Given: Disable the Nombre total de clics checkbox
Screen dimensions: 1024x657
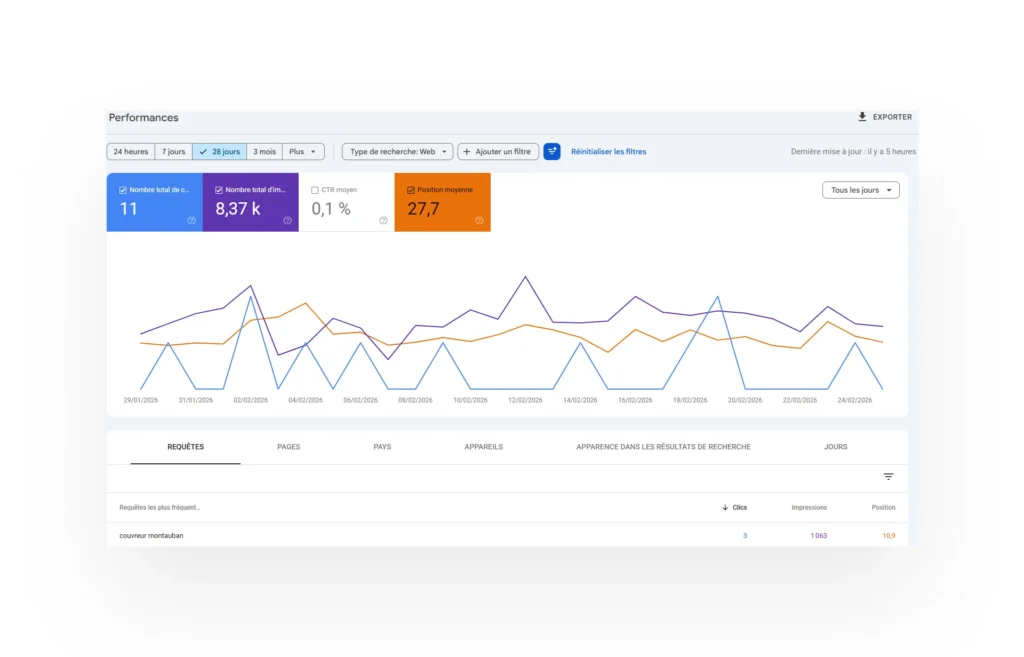Looking at the screenshot, I should pyautogui.click(x=121, y=190).
